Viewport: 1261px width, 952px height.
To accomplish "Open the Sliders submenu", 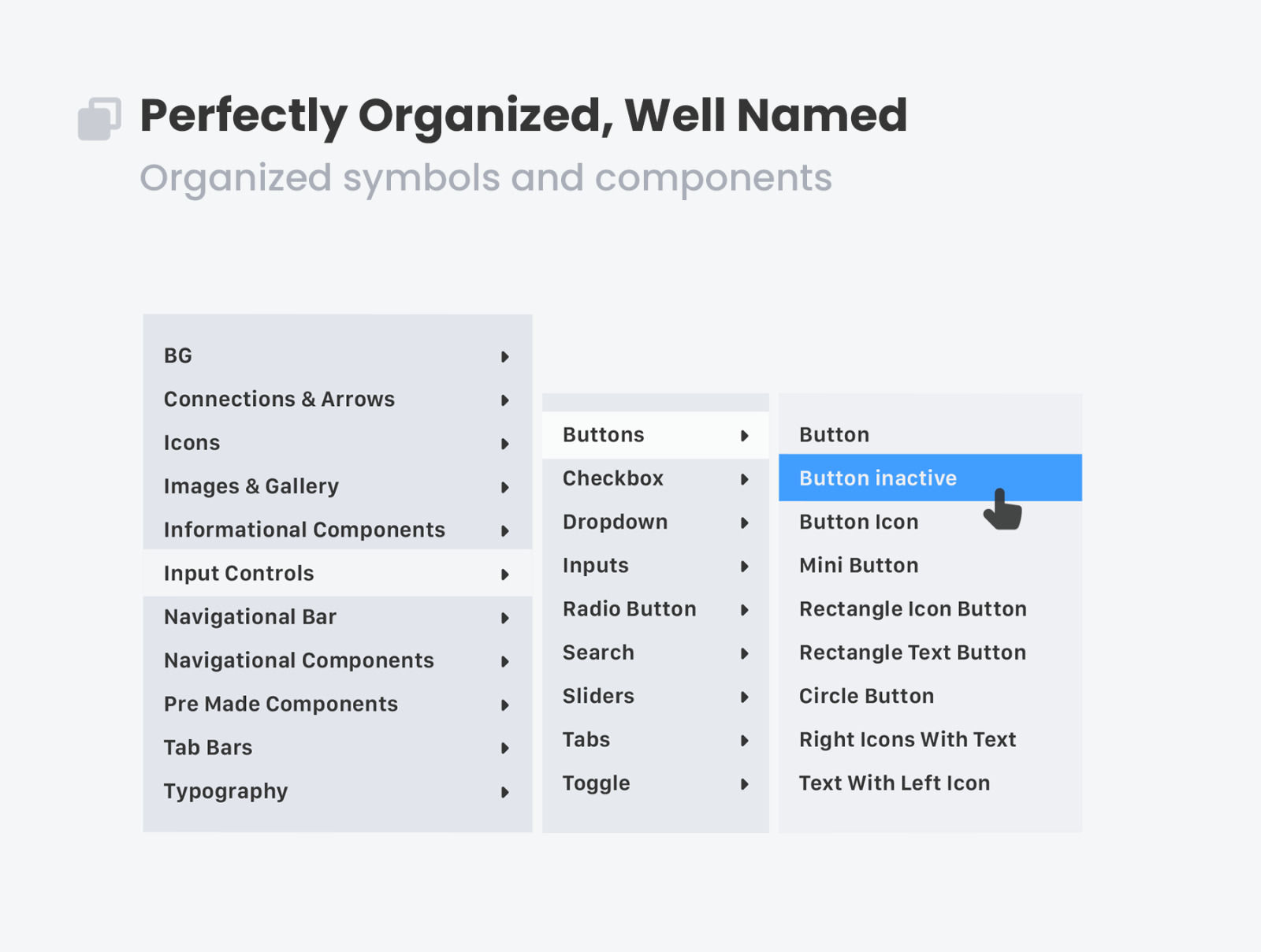I will click(x=599, y=696).
